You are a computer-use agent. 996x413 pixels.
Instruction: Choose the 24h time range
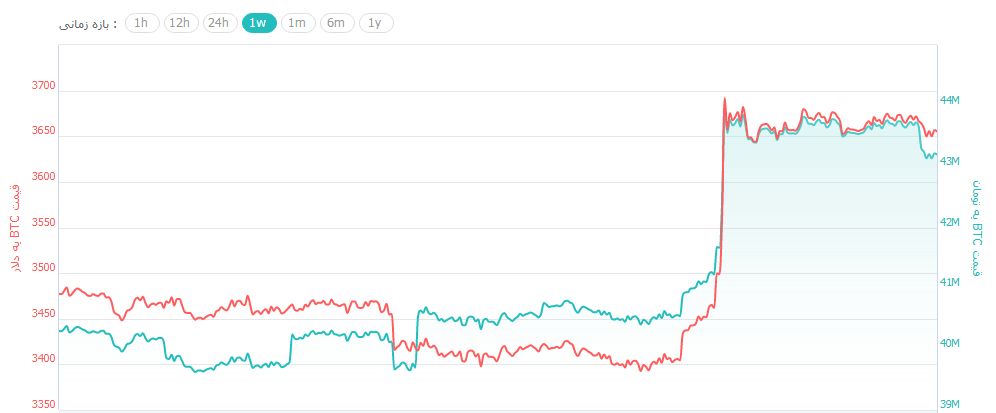[x=218, y=23]
